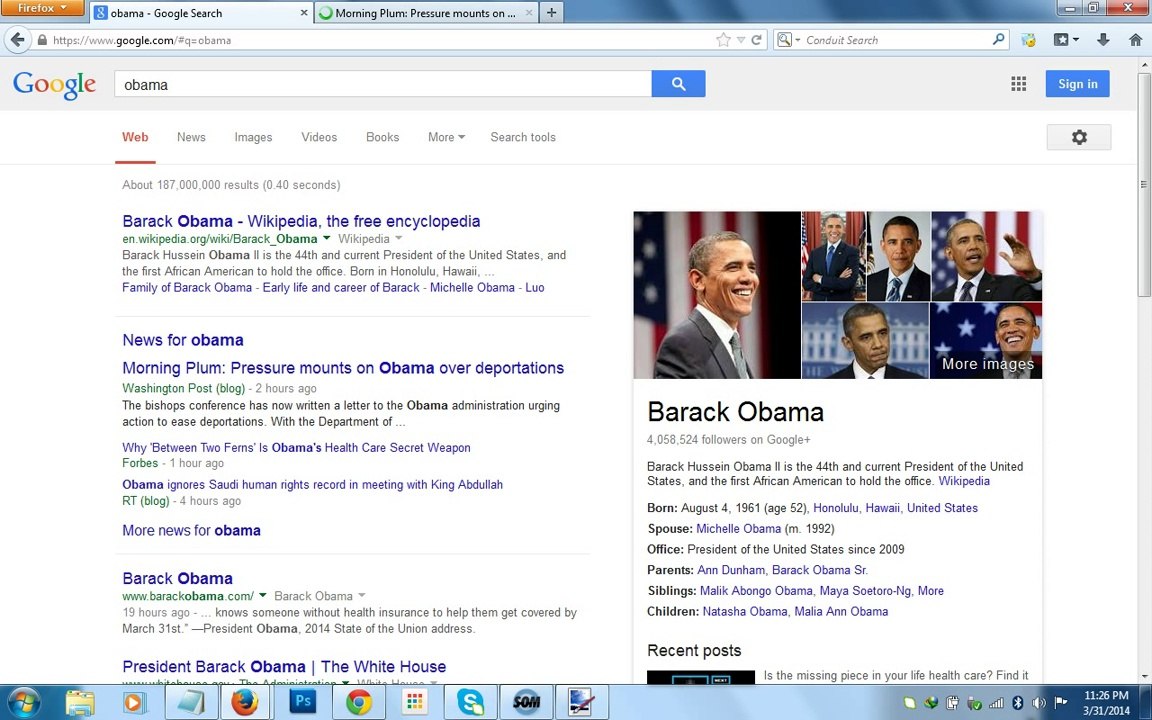Screen dimensions: 1152x720
Task: Click the network signal tray icon
Action: [996, 703]
